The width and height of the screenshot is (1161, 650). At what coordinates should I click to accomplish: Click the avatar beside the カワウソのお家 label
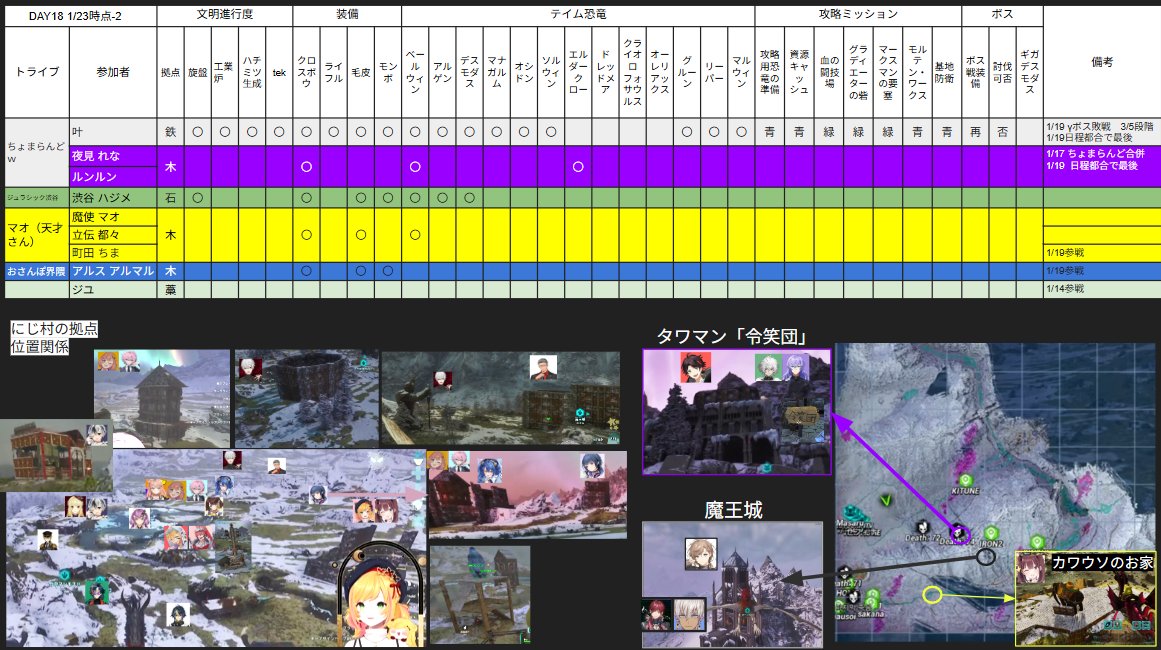click(x=1031, y=569)
